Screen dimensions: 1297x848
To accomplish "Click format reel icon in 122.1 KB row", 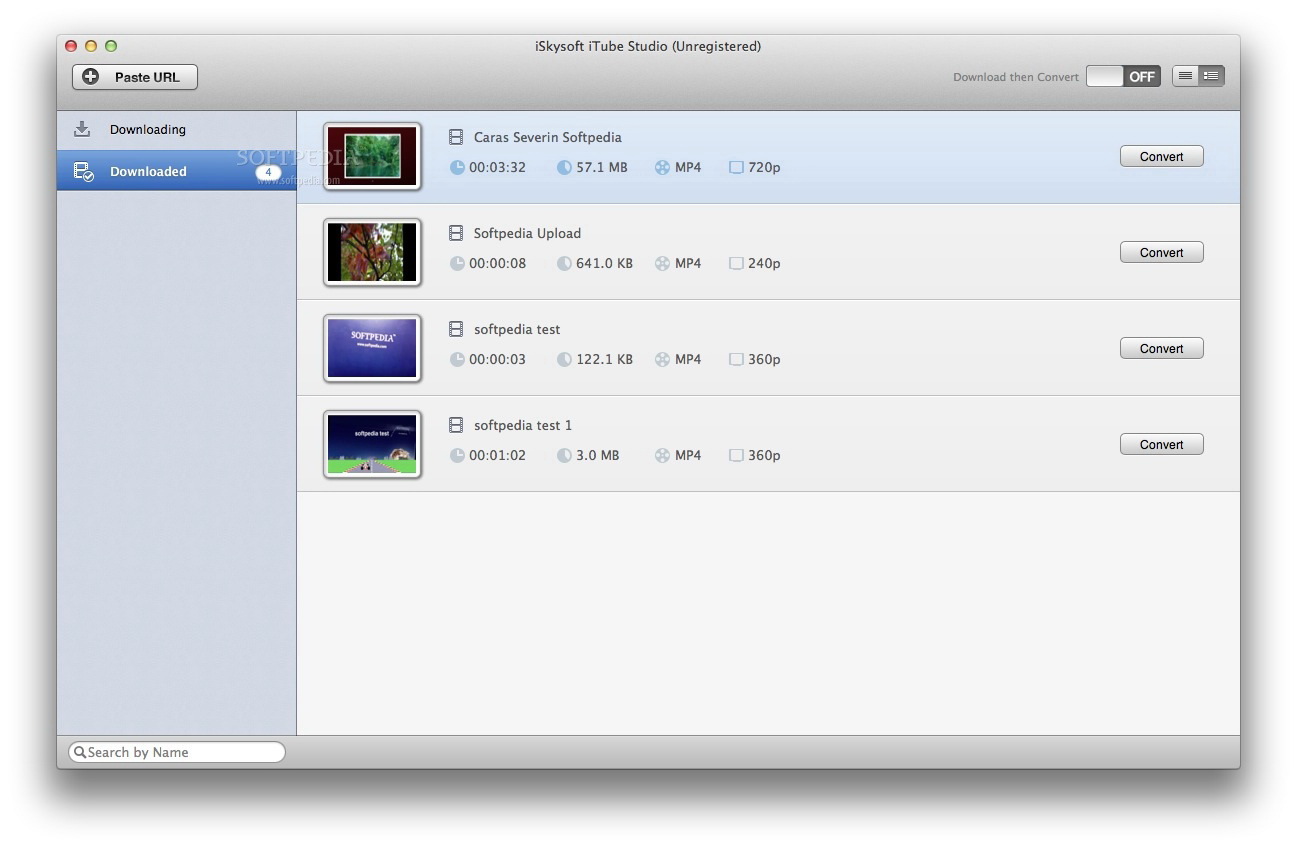I will coord(662,359).
